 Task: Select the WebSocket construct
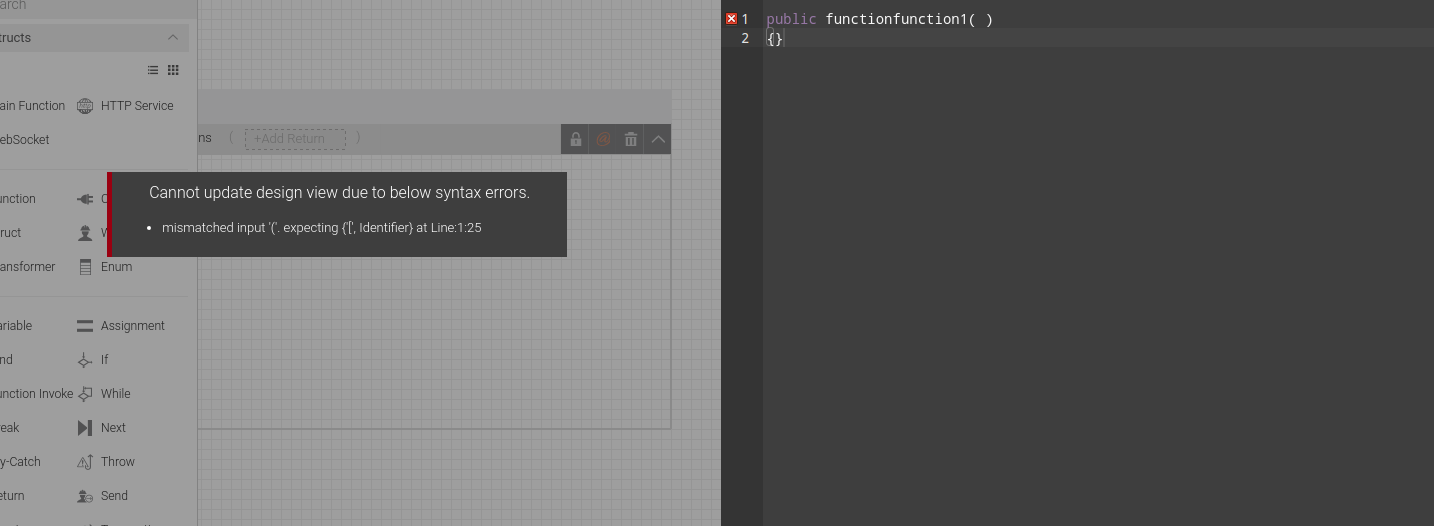click(x=25, y=140)
